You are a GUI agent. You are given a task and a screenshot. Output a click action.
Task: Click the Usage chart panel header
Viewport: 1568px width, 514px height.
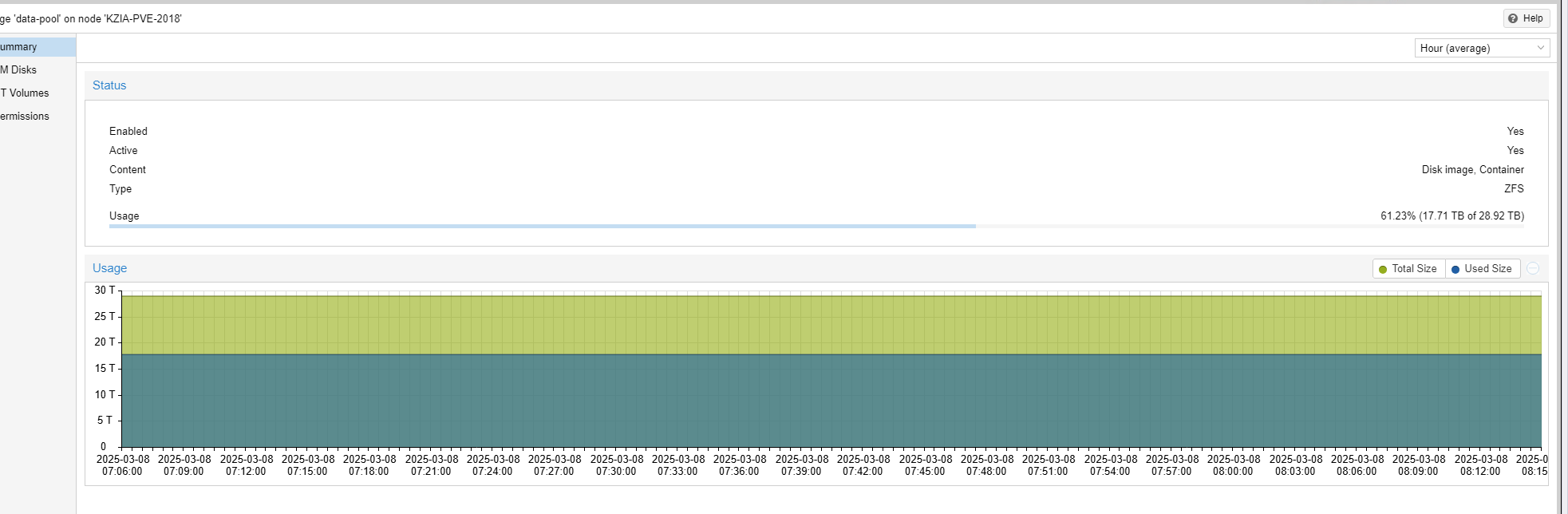click(816, 269)
